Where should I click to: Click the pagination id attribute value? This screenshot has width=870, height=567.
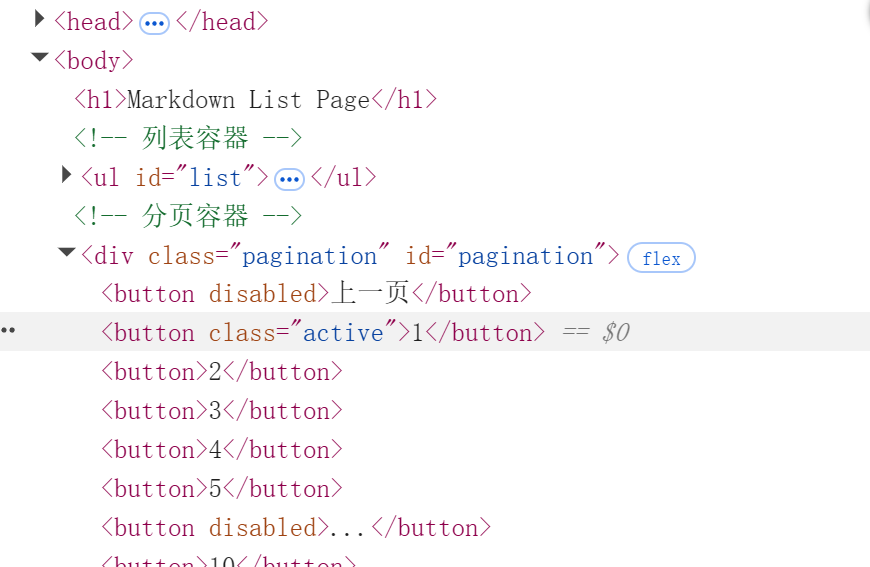point(526,256)
